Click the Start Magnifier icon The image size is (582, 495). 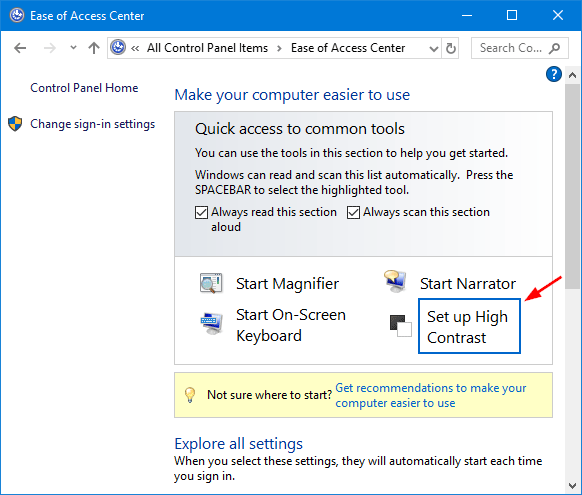pyautogui.click(x=211, y=283)
